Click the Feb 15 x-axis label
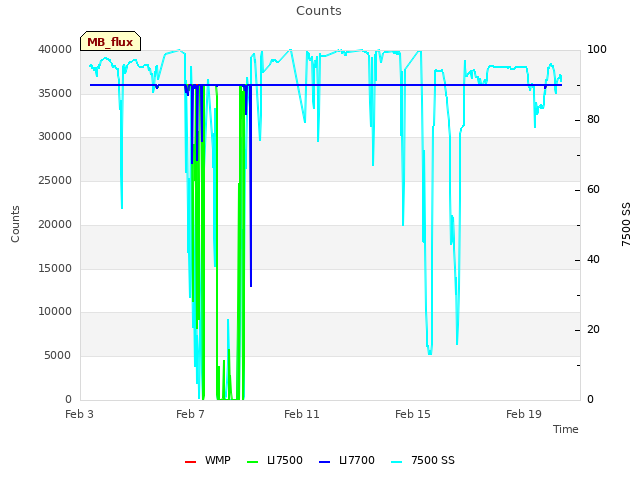640x480 pixels. 413,414
